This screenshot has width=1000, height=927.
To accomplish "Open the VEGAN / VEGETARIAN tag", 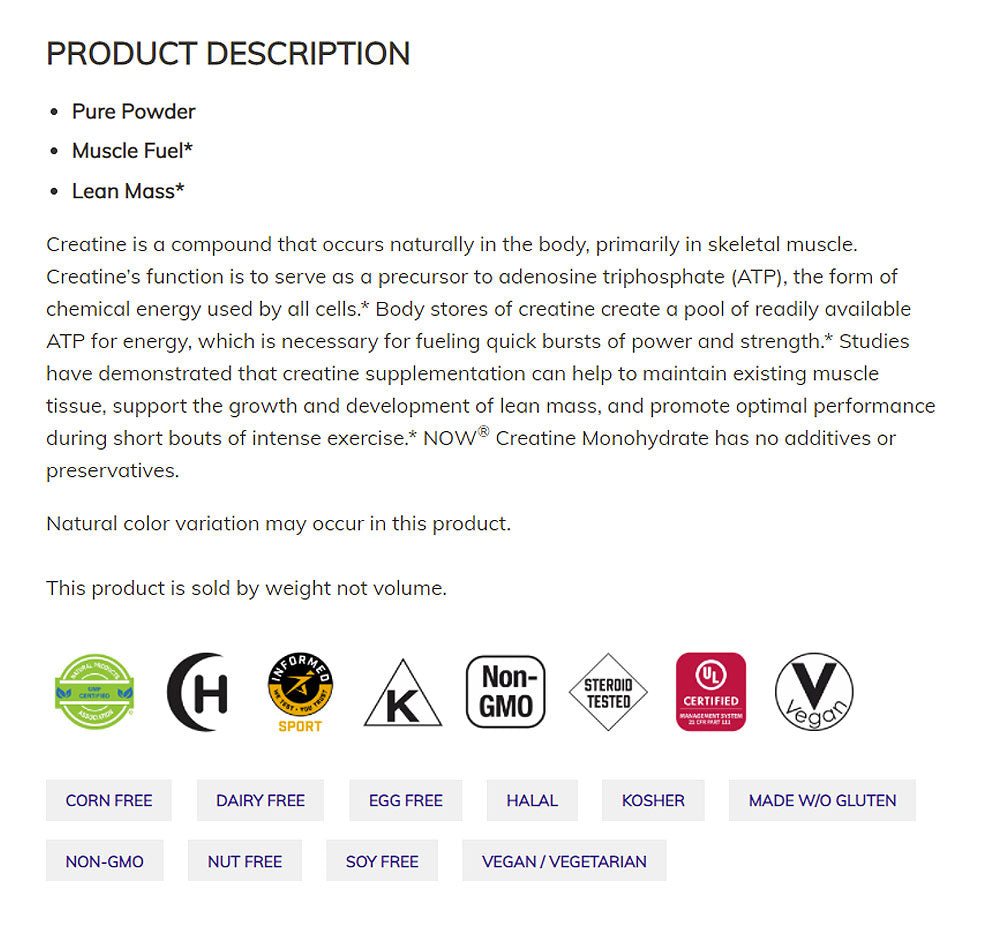I will 564,861.
